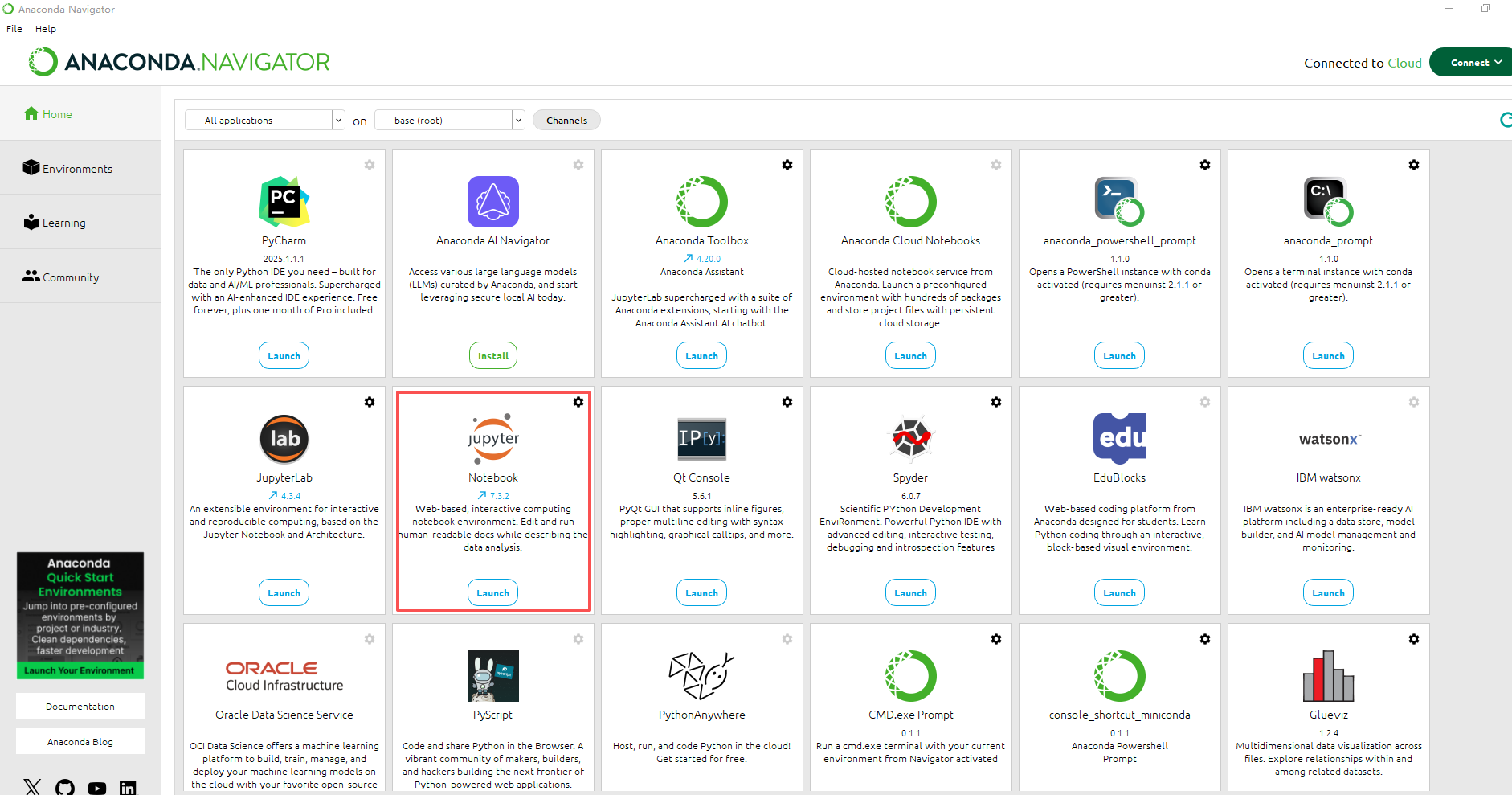Click the EduBlocks edu logo

[1120, 439]
